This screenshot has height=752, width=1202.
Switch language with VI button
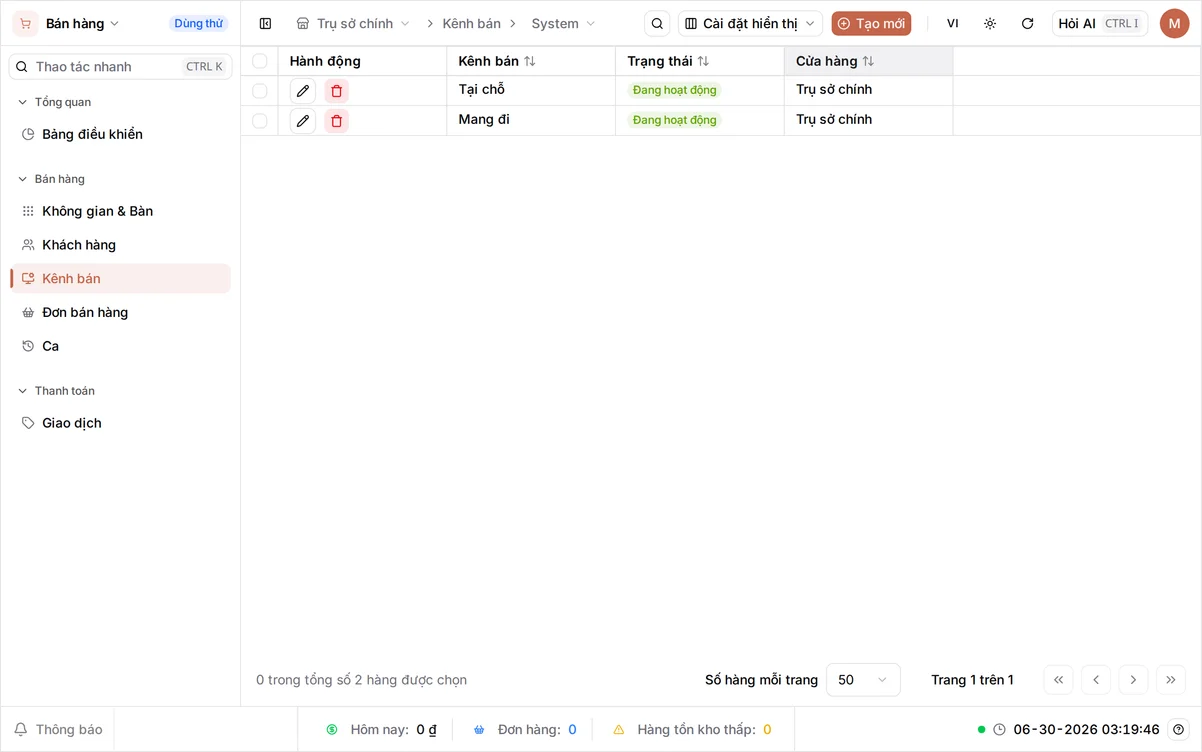tap(953, 23)
